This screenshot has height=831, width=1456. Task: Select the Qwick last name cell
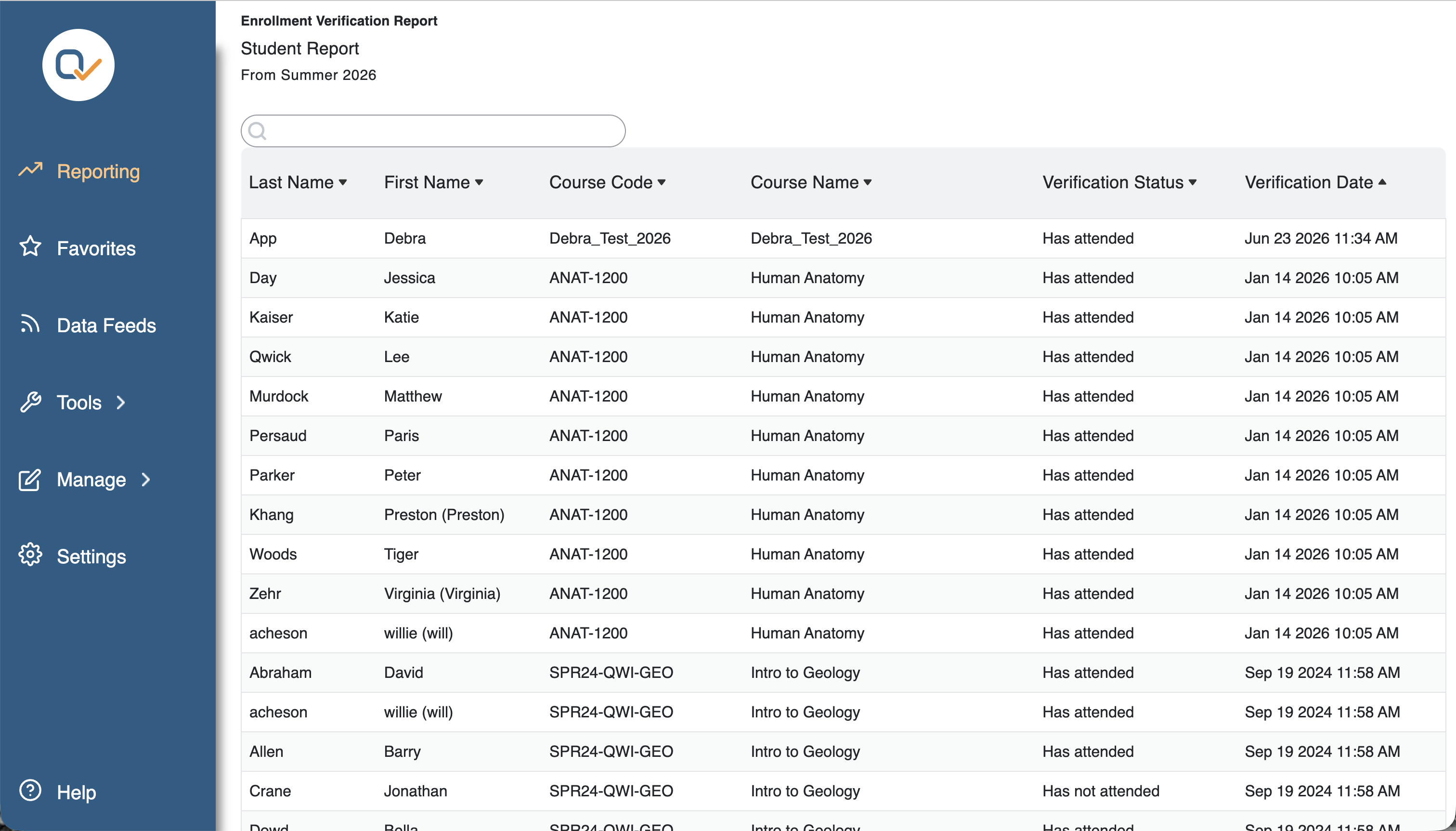tap(270, 357)
